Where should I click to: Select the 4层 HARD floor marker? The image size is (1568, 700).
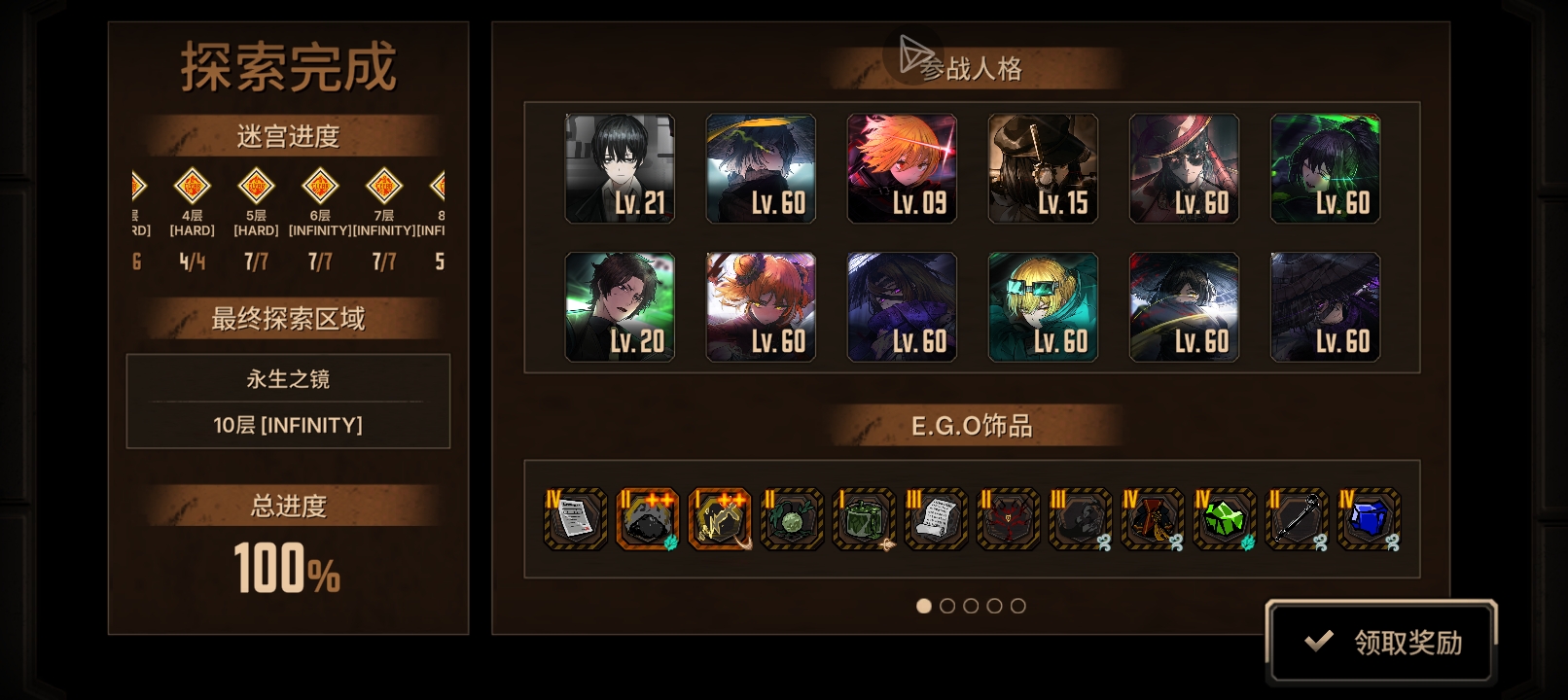(x=192, y=185)
